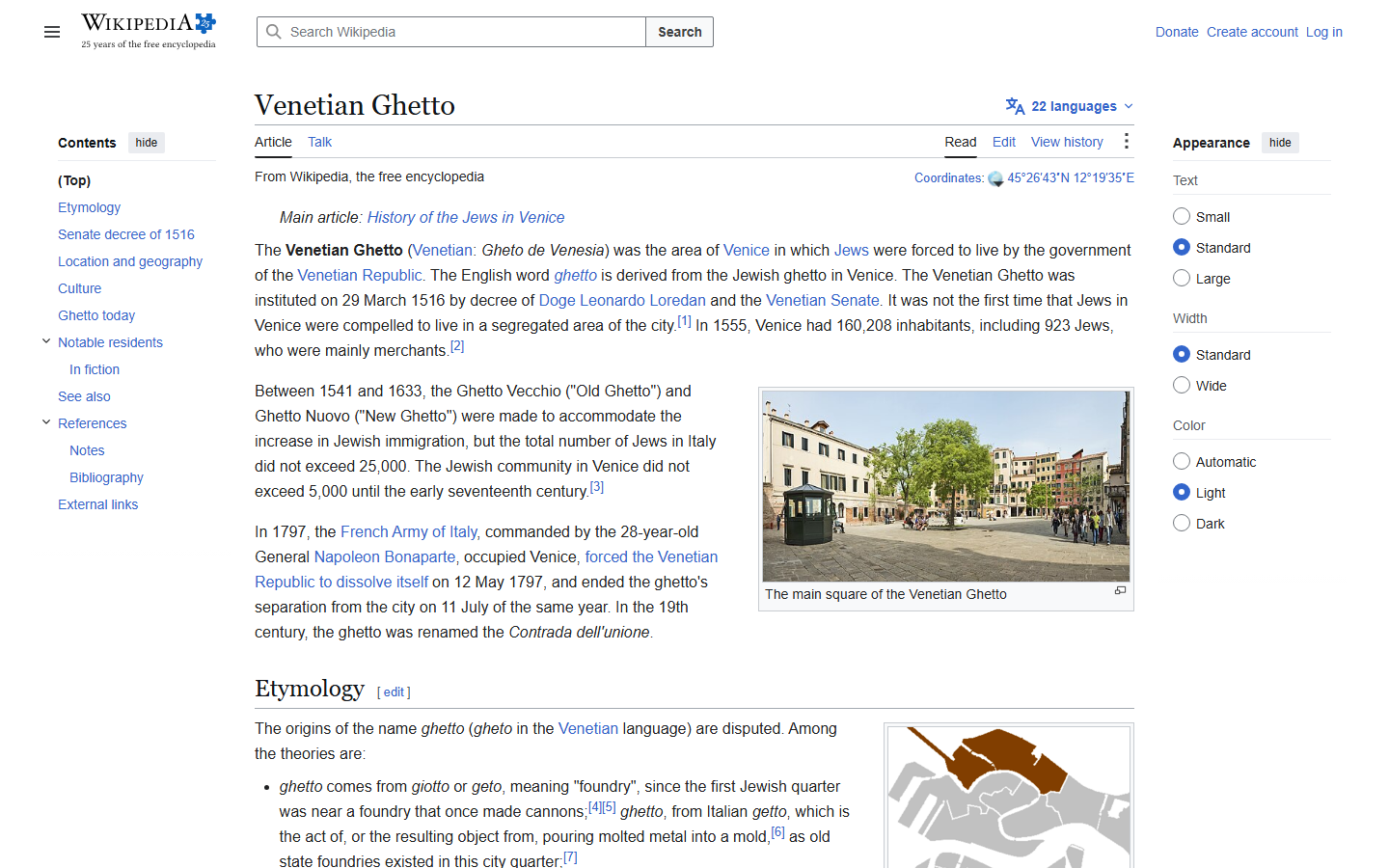Image resolution: width=1389 pixels, height=868 pixels.
Task: Go to Senate decree of 1516 section
Action: (126, 234)
